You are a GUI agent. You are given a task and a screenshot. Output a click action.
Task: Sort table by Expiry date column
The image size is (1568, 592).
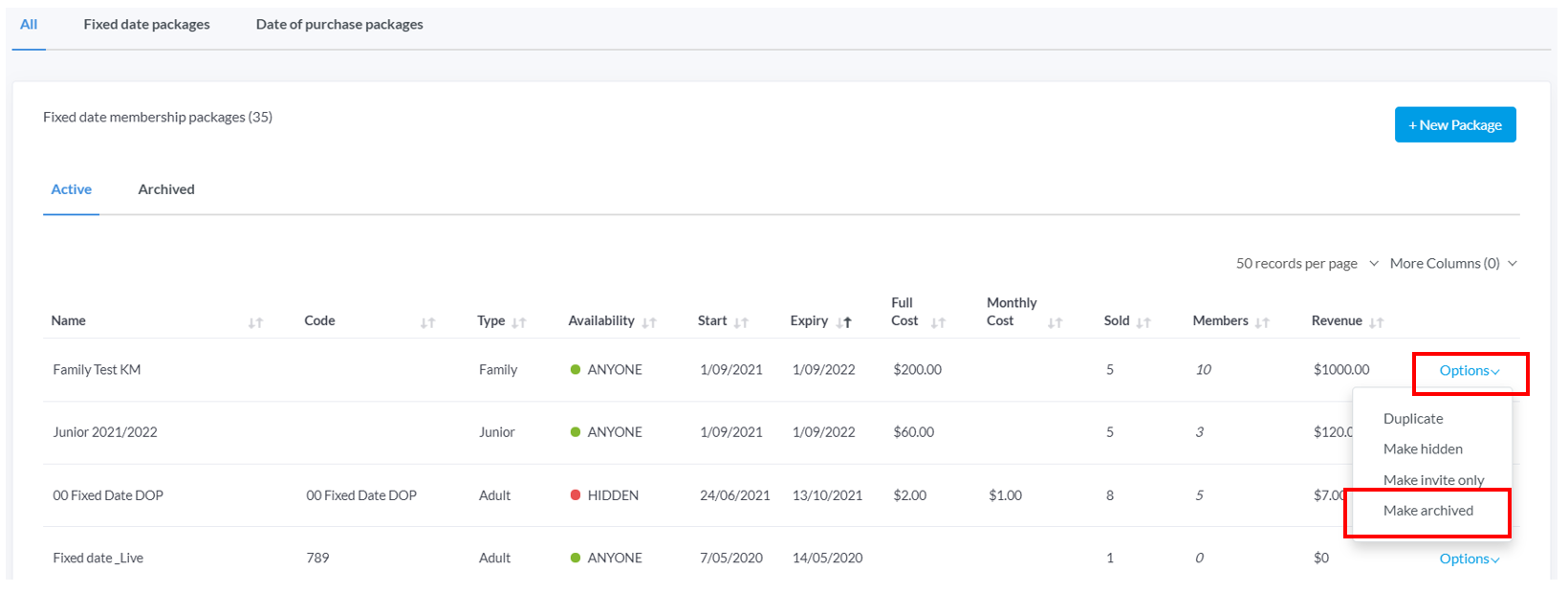click(x=843, y=323)
